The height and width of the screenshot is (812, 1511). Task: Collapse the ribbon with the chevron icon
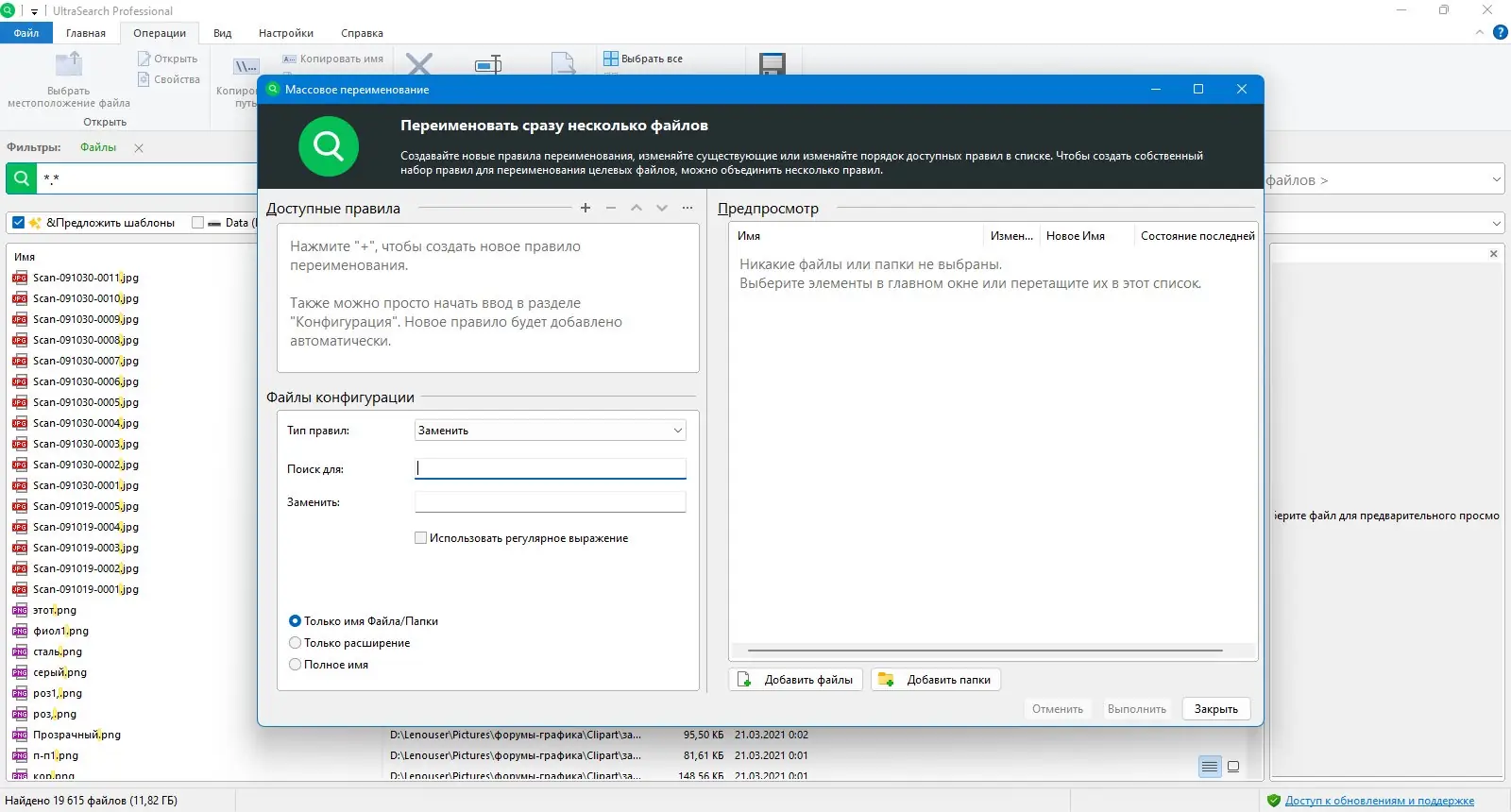point(1480,33)
